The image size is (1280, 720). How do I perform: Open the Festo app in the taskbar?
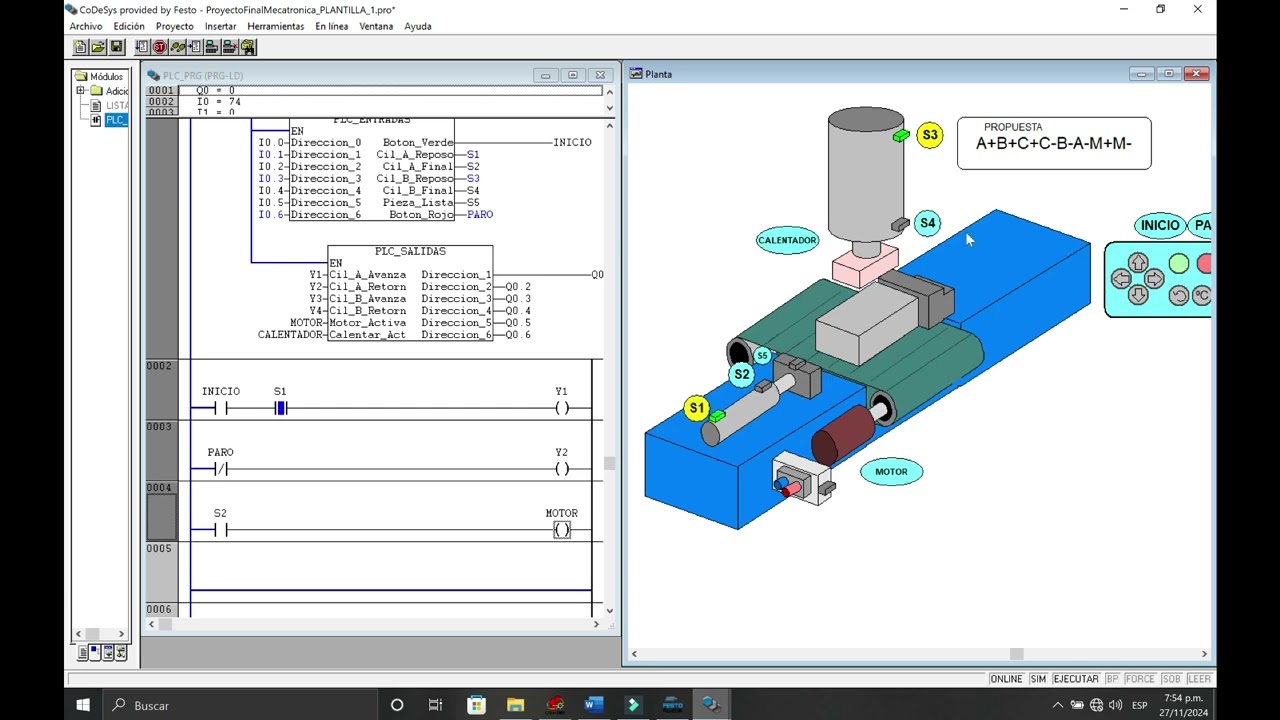672,705
